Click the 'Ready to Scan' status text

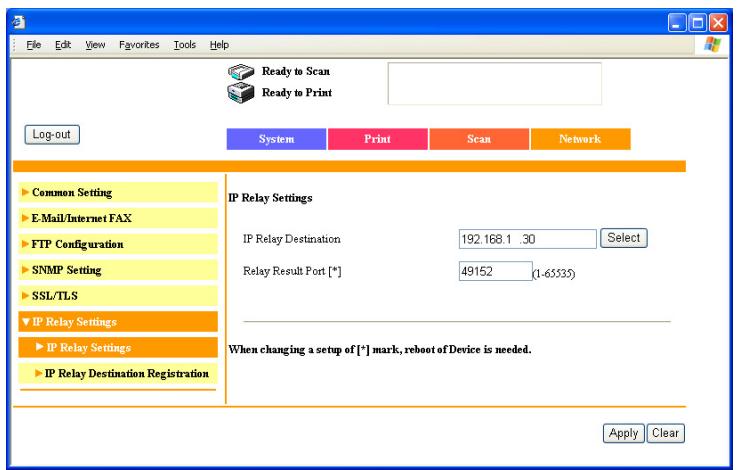coord(296,71)
